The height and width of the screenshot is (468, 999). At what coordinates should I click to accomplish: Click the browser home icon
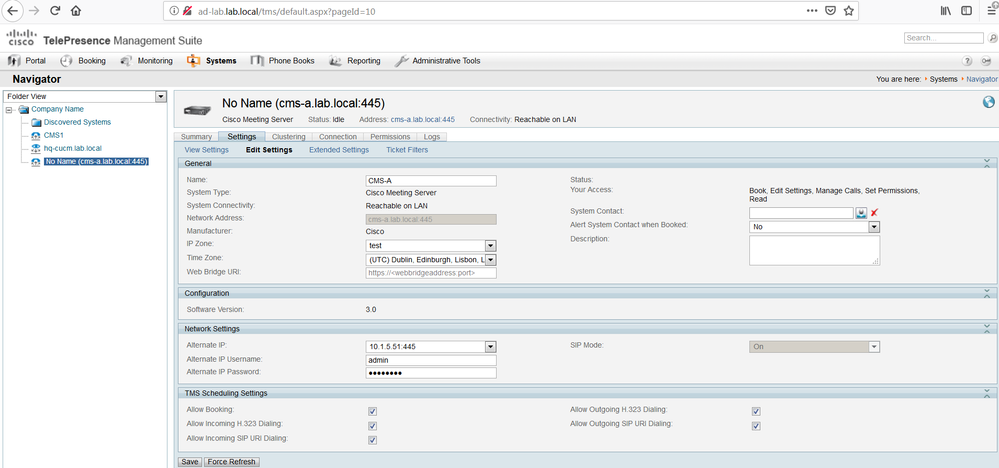coord(76,10)
